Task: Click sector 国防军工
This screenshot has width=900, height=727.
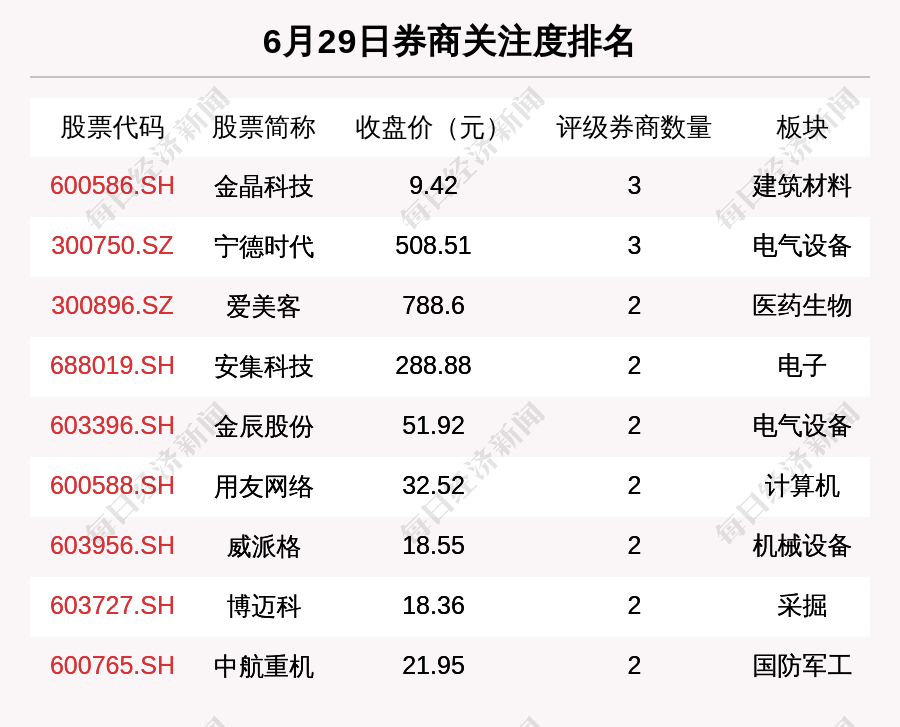Action: [802, 667]
